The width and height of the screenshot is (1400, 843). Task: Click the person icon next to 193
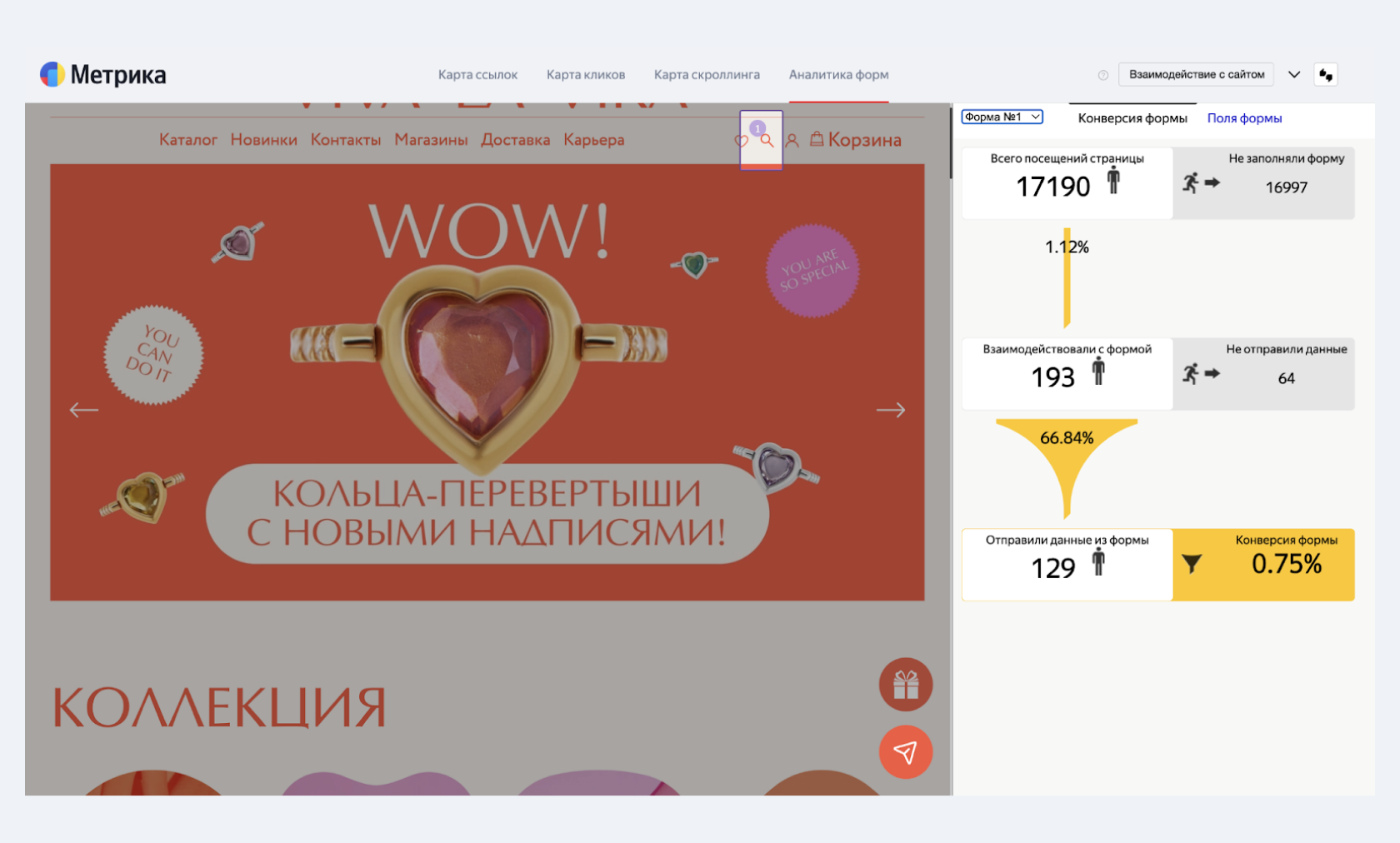1098,371
